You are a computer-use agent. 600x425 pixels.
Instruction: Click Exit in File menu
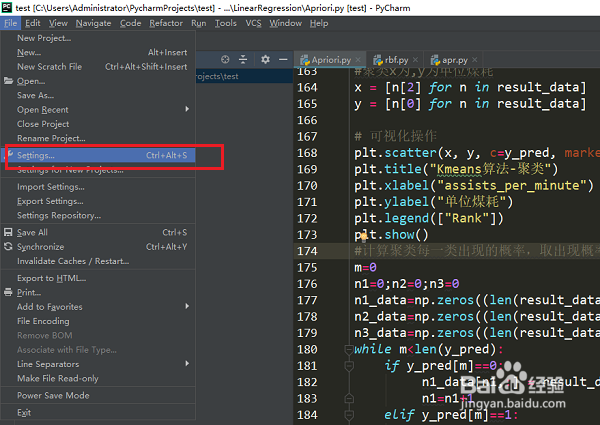coord(98,412)
